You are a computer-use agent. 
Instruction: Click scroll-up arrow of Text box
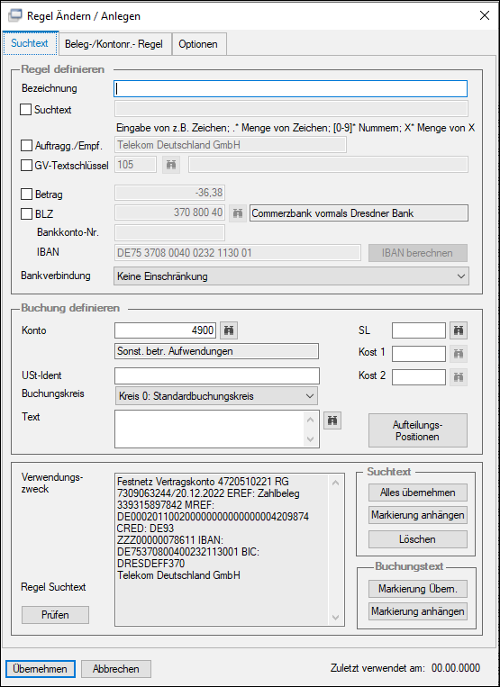click(x=311, y=420)
